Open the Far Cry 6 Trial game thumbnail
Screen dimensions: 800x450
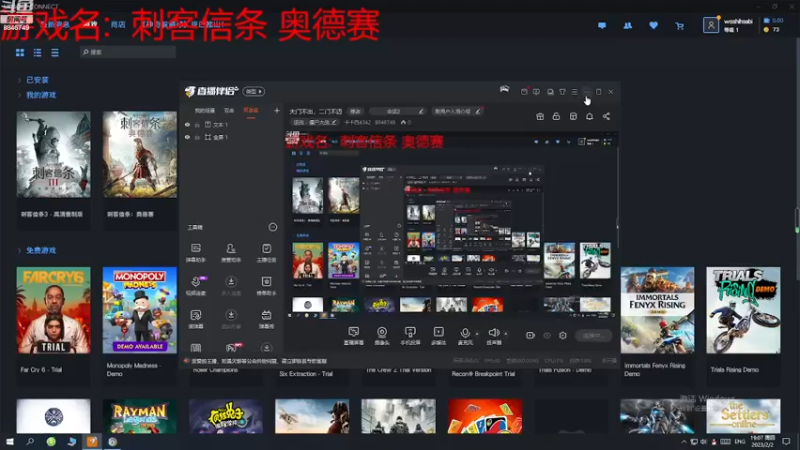pos(54,310)
